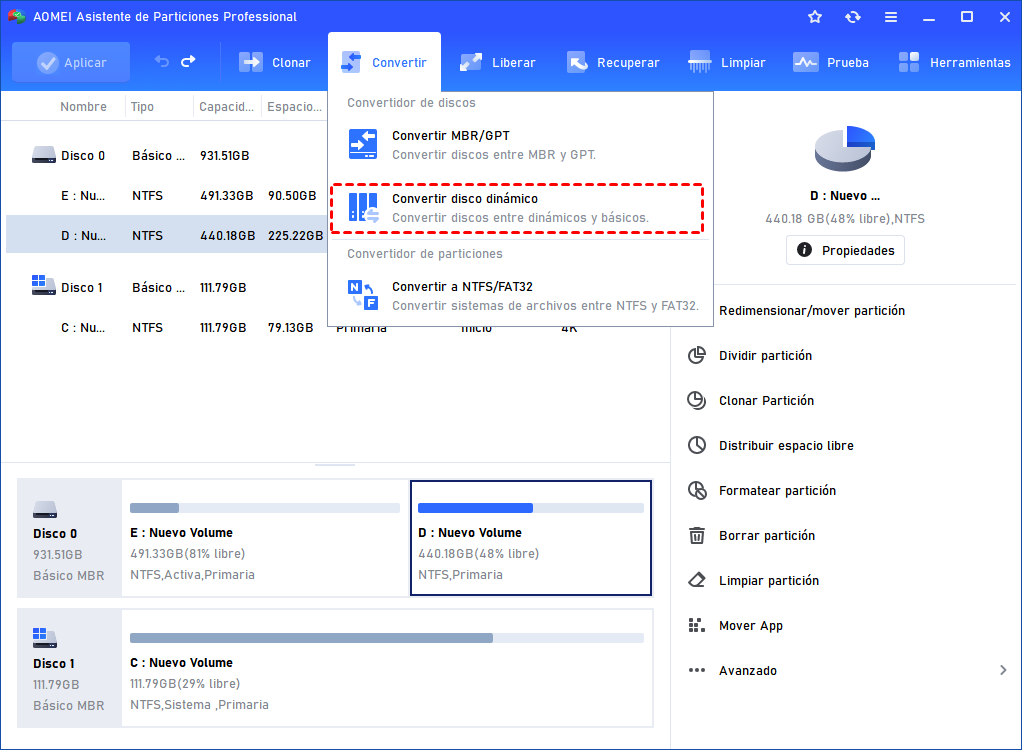Open the title bar hamburger menu

[x=890, y=17]
